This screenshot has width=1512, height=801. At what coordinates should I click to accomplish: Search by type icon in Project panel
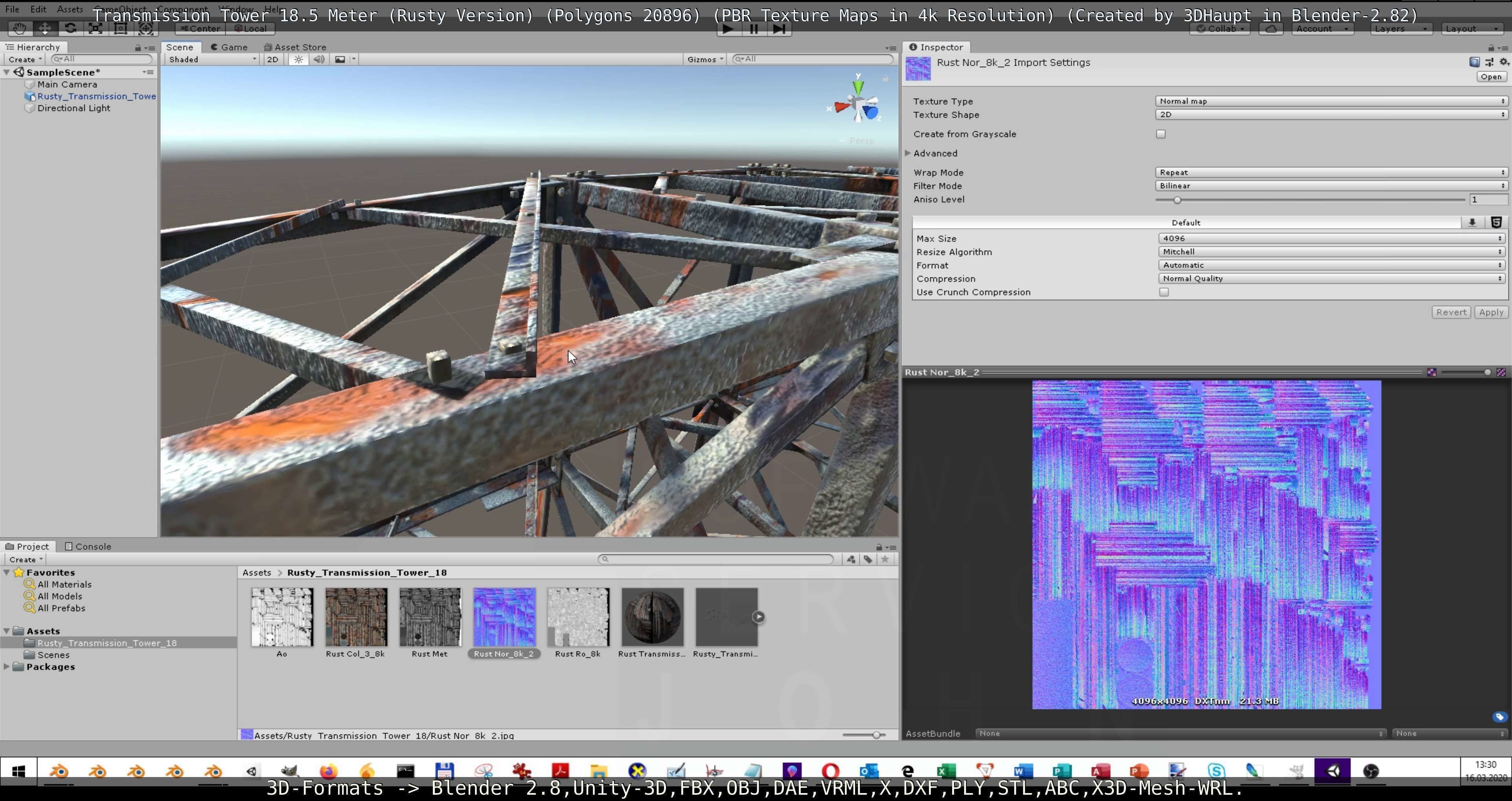click(851, 559)
